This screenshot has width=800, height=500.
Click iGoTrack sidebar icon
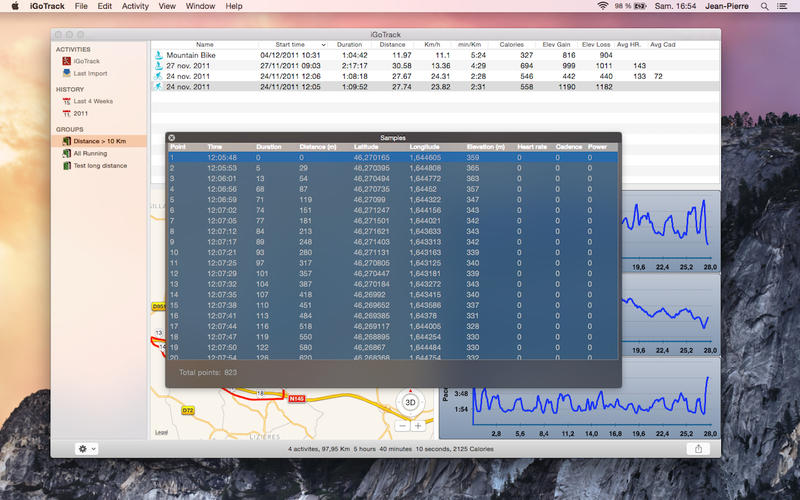pyautogui.click(x=66, y=61)
